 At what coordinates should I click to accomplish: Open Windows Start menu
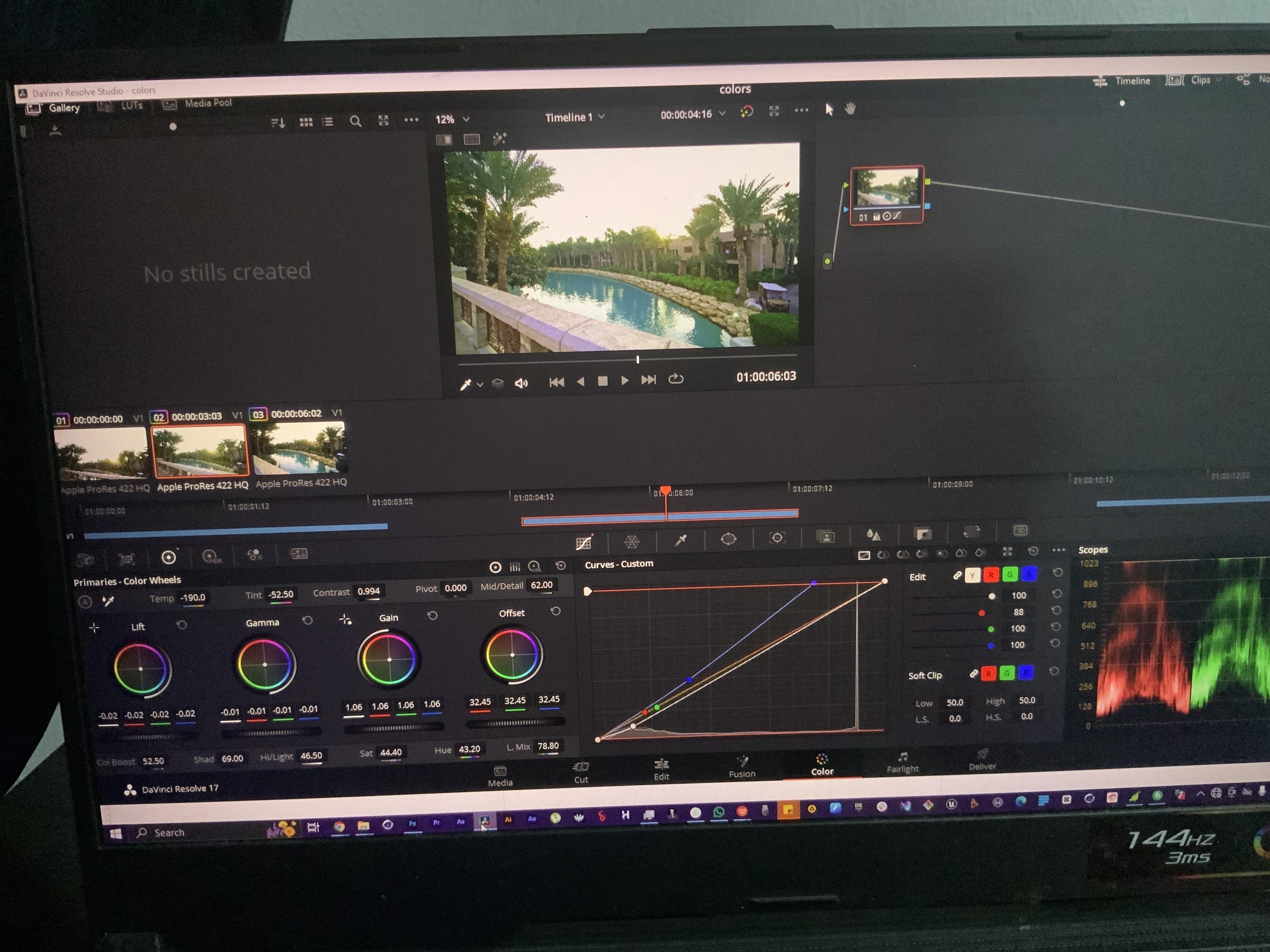pyautogui.click(x=115, y=834)
